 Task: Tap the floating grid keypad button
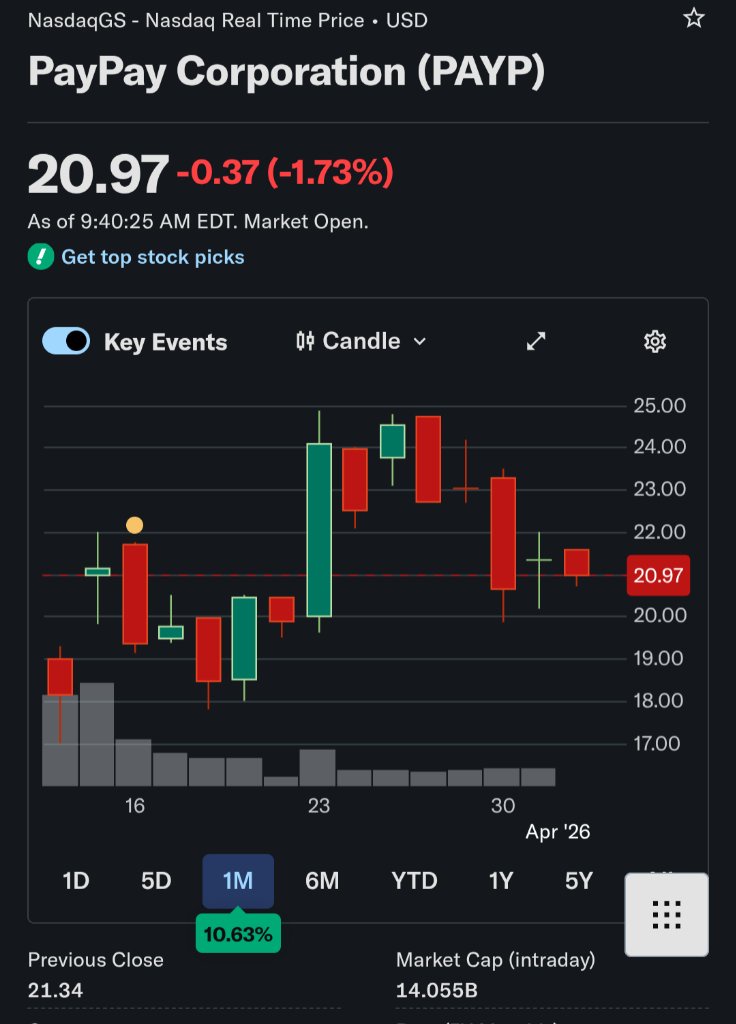tap(666, 914)
